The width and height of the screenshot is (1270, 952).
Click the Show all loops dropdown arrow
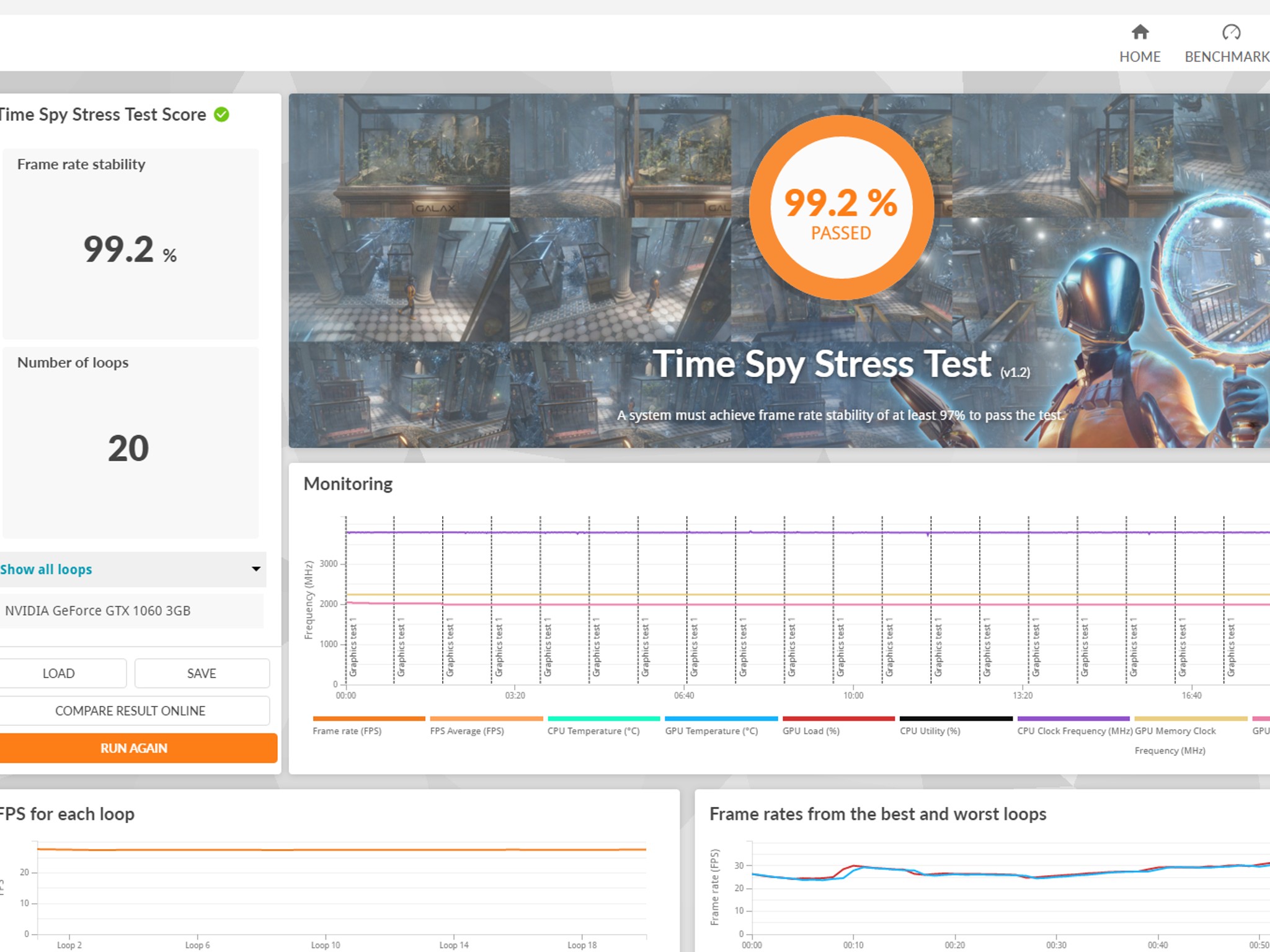click(x=255, y=569)
